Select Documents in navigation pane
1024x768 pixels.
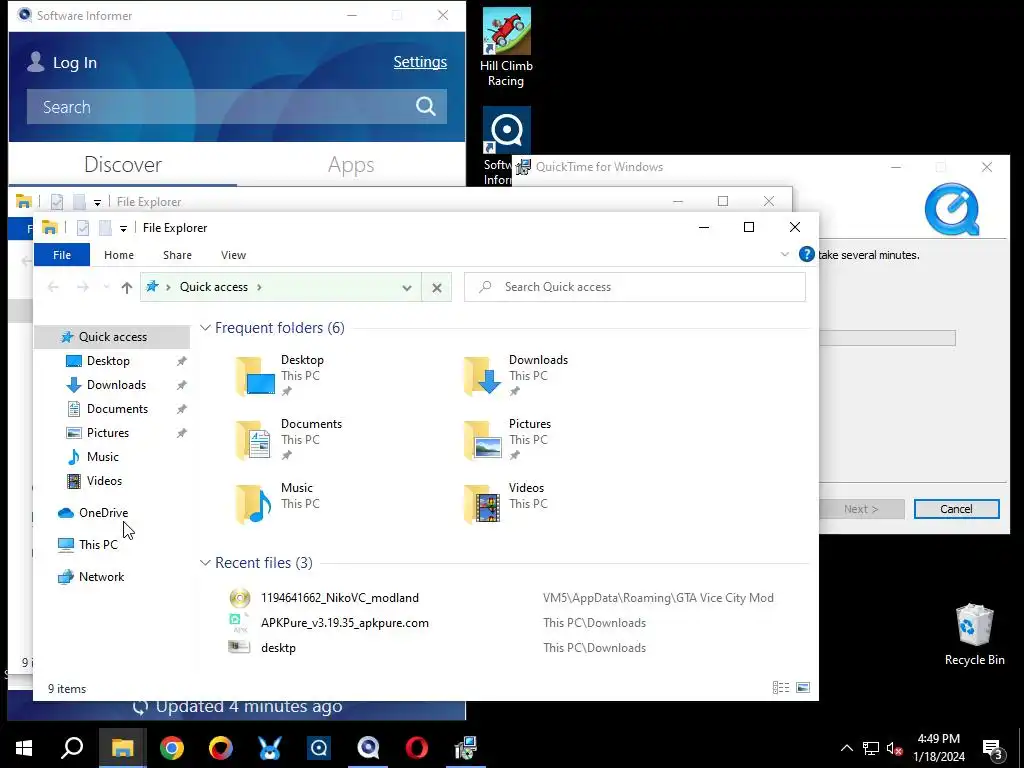point(118,409)
